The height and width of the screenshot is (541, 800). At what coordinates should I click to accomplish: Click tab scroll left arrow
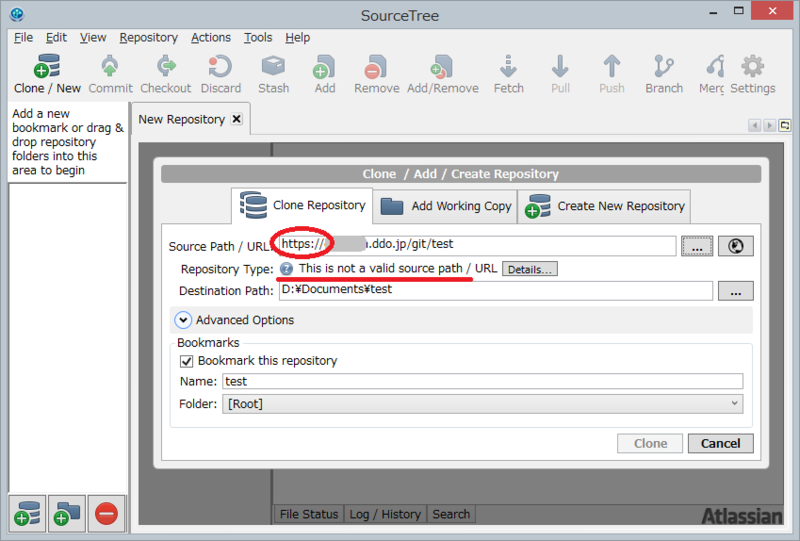754,125
